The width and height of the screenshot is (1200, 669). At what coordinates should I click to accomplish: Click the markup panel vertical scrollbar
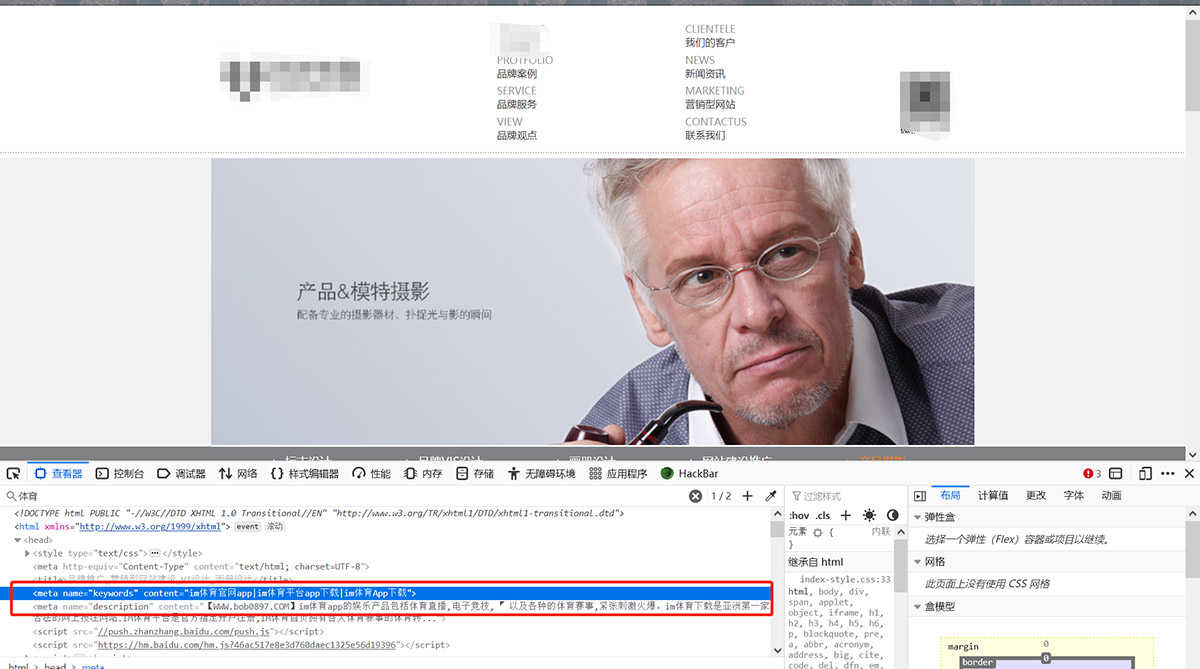pyautogui.click(x=777, y=582)
